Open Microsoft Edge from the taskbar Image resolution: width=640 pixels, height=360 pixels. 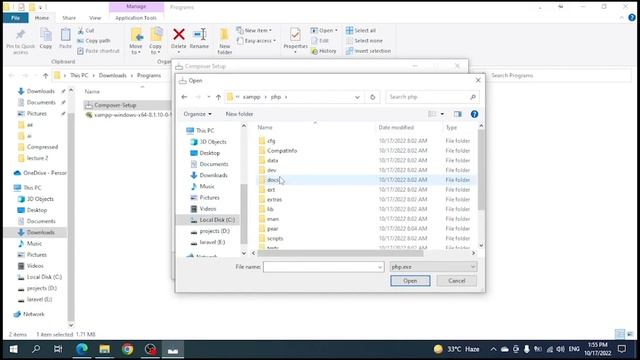(82, 349)
